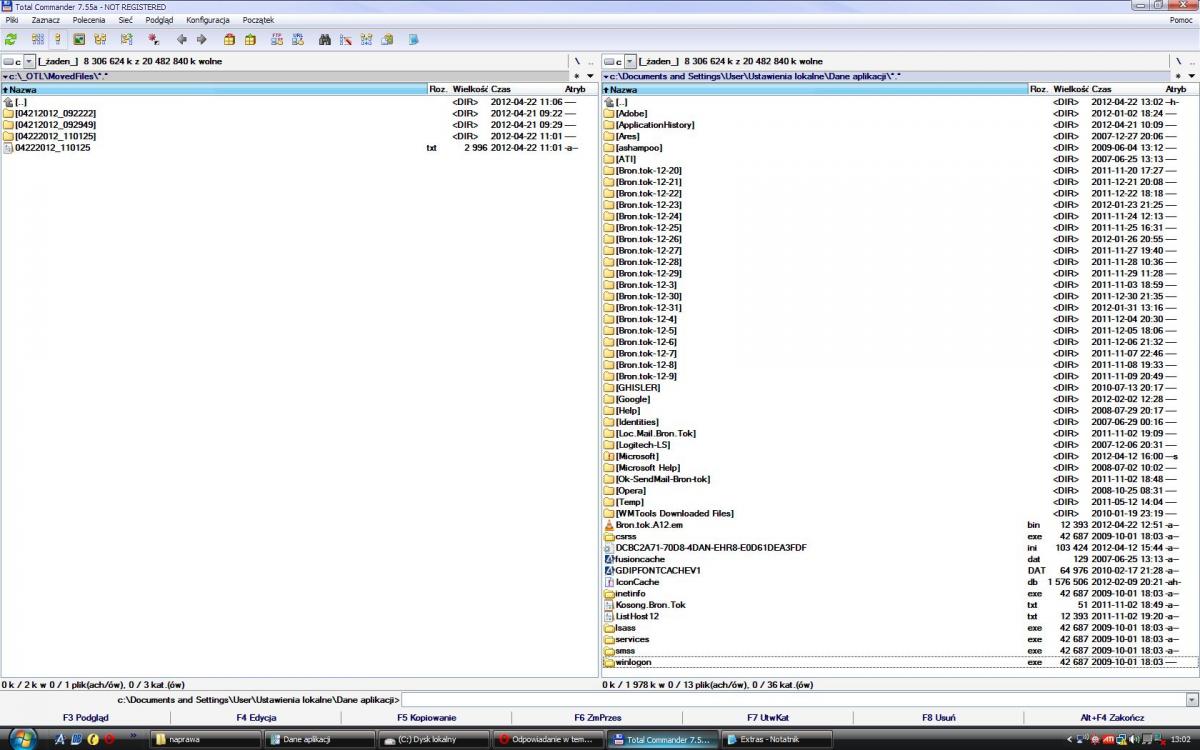1200x750 pixels.
Task: Click the Pack files gift box icon
Action: (x=229, y=40)
